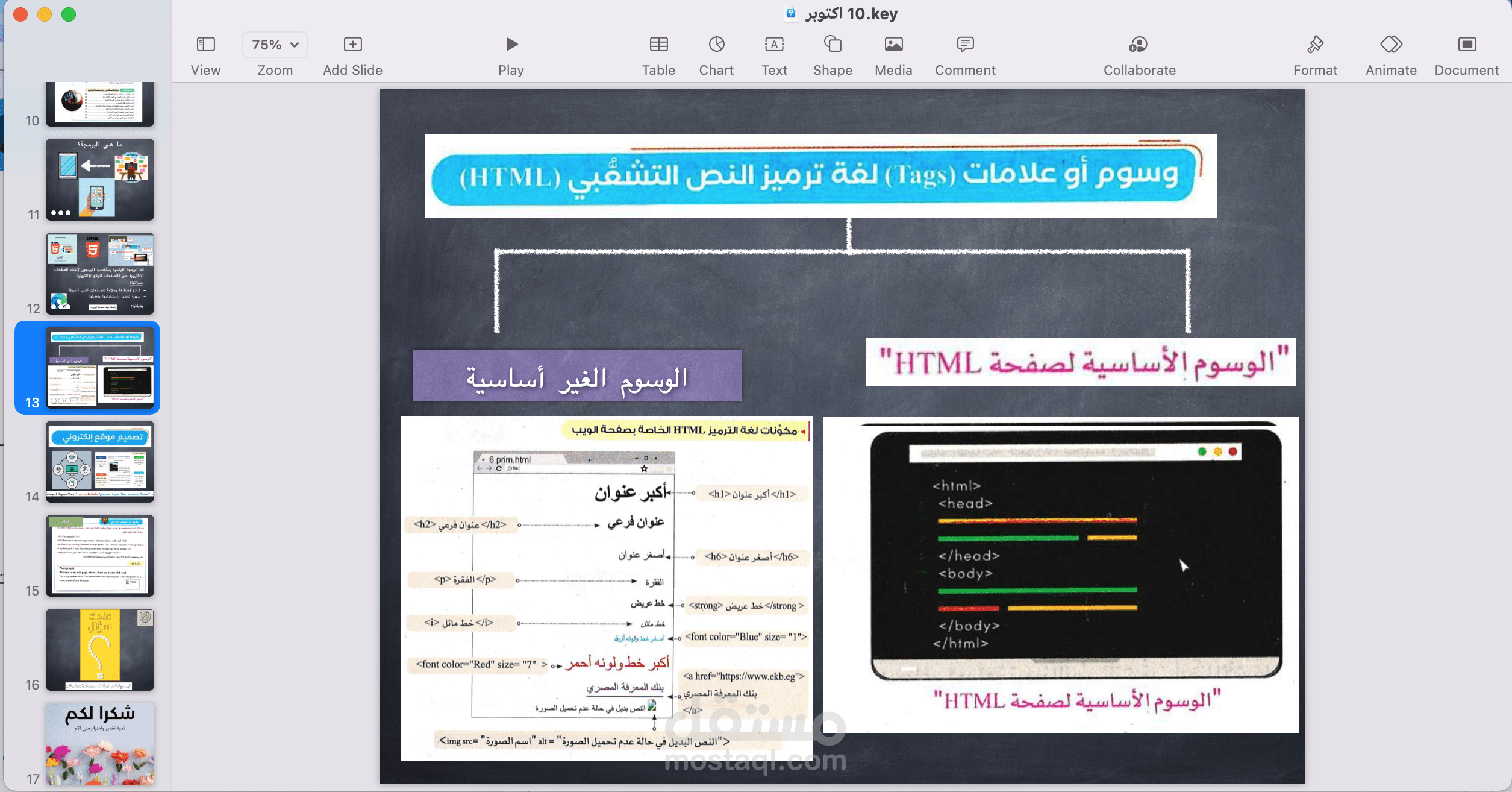
Task: Insert a Table from toolbar
Action: pos(658,45)
